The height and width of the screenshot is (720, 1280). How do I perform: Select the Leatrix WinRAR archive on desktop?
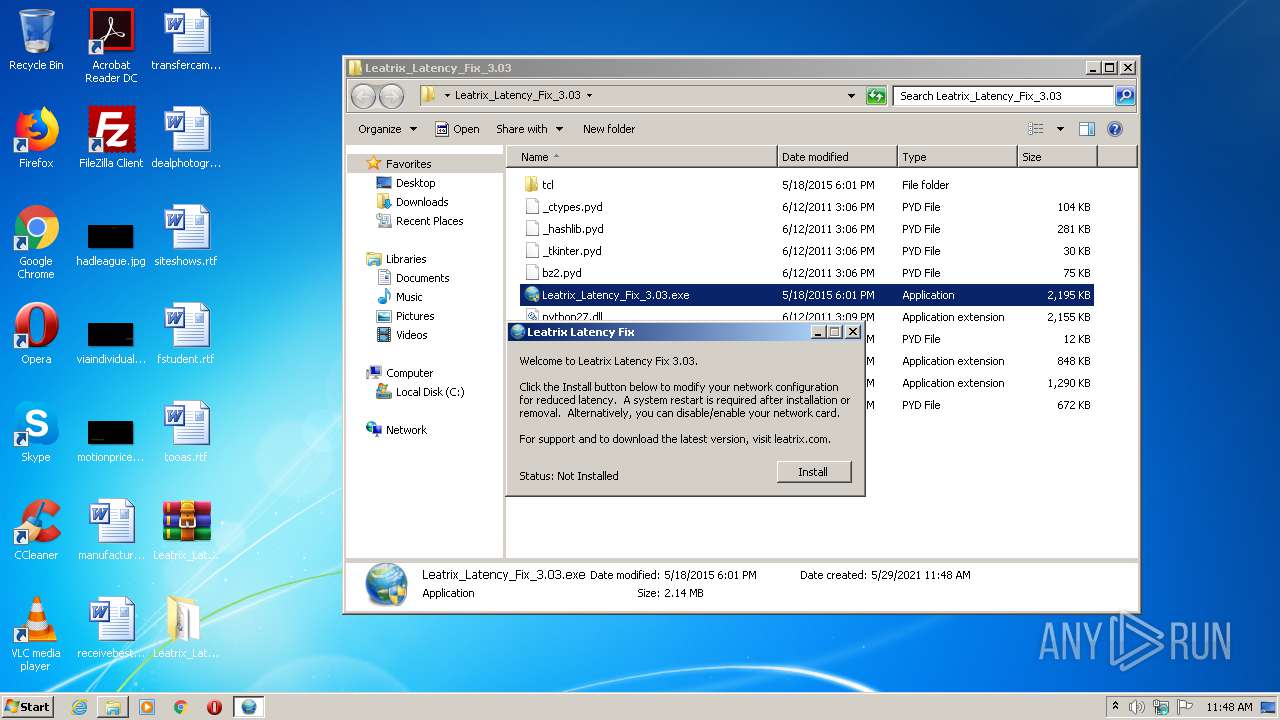[x=186, y=530]
